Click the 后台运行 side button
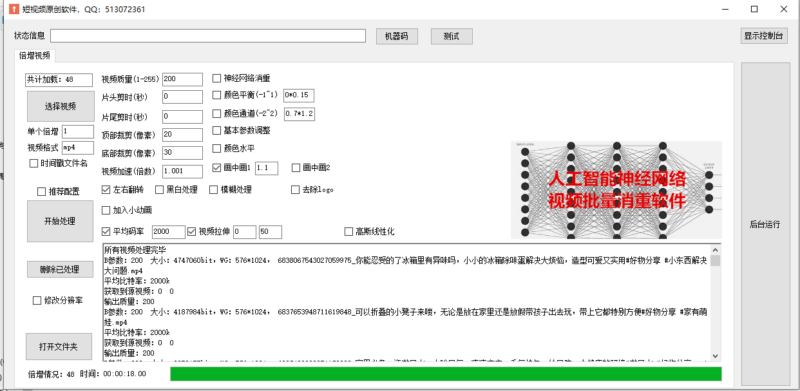The image size is (800, 391). 764,224
